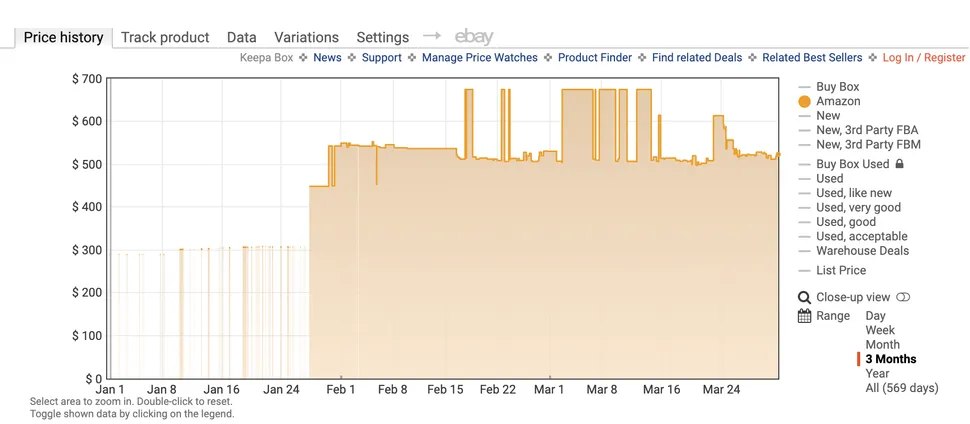Toggle Buy Box series in legend
Image resolution: width=970 pixels, height=424 pixels.
coord(837,87)
